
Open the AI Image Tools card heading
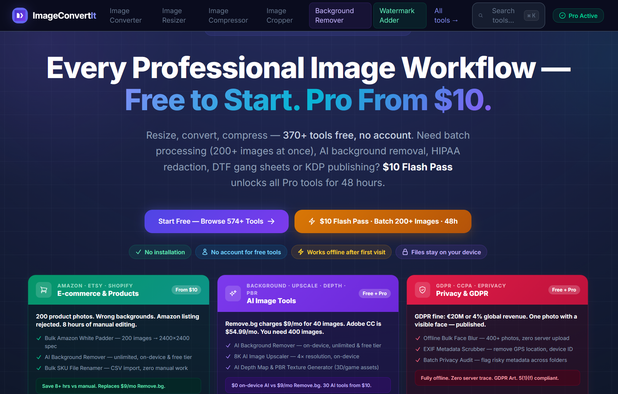271,301
